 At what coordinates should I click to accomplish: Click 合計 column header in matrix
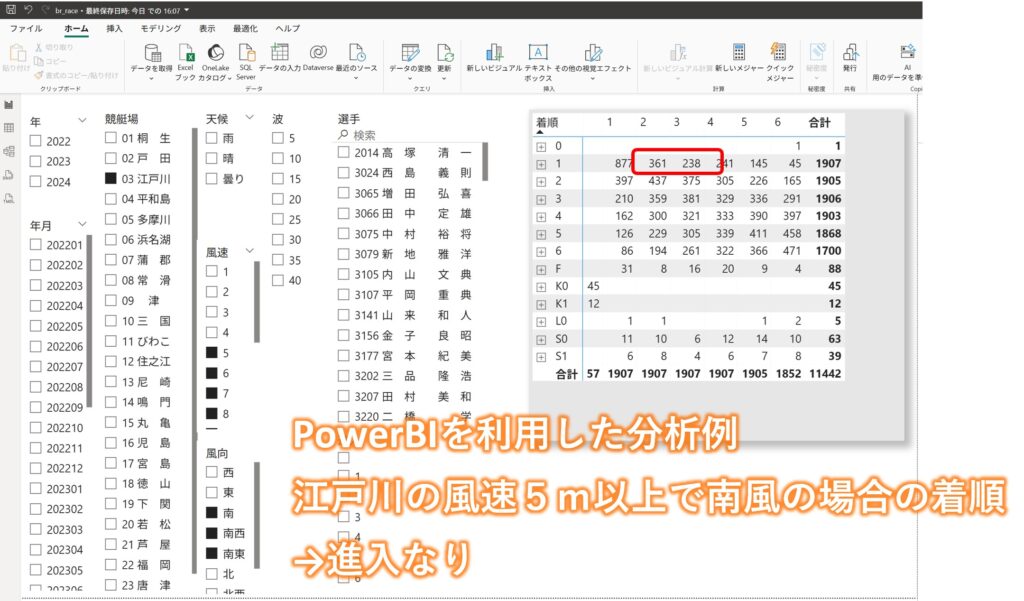coord(819,122)
